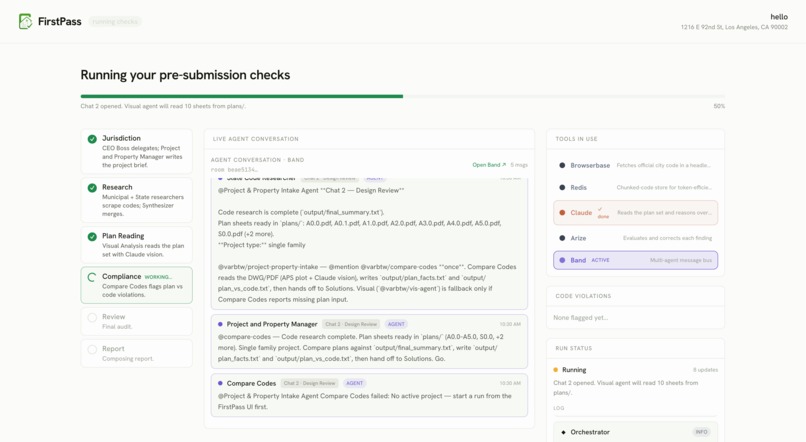Click the Live Agent Conversation header
Viewport: 806px width, 442px height.
point(255,139)
